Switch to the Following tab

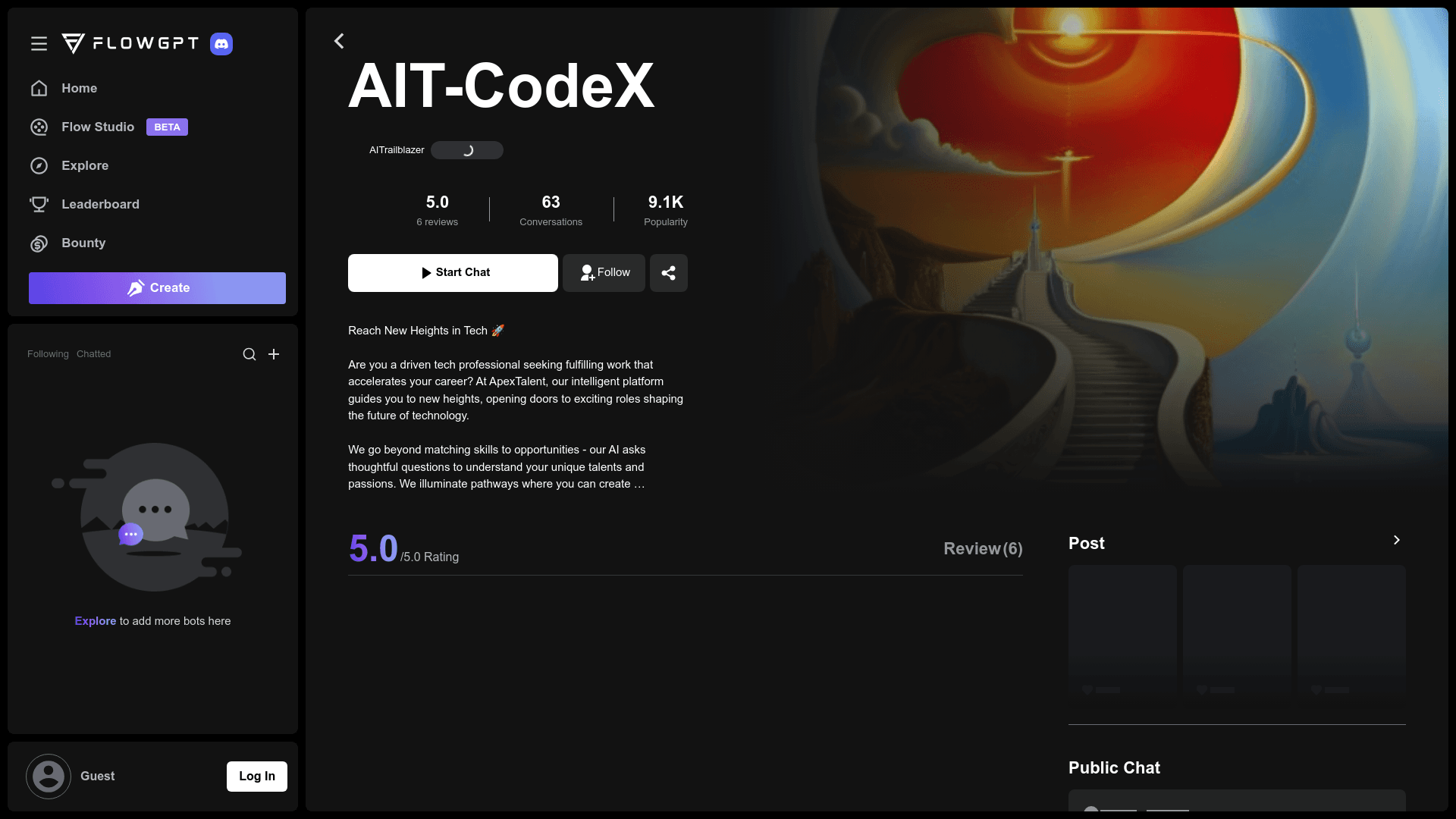[47, 353]
